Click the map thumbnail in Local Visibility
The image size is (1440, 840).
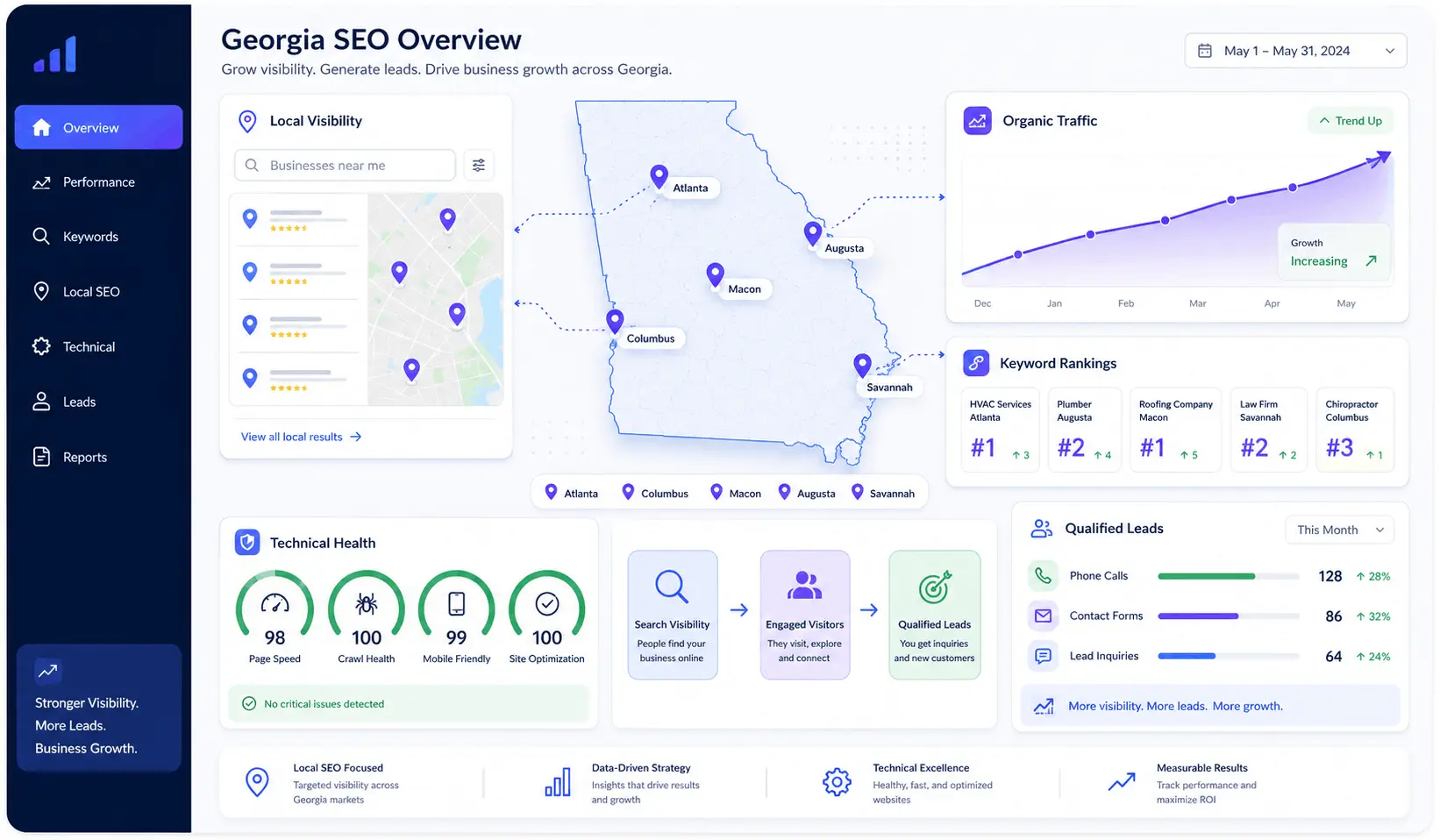tap(436, 299)
